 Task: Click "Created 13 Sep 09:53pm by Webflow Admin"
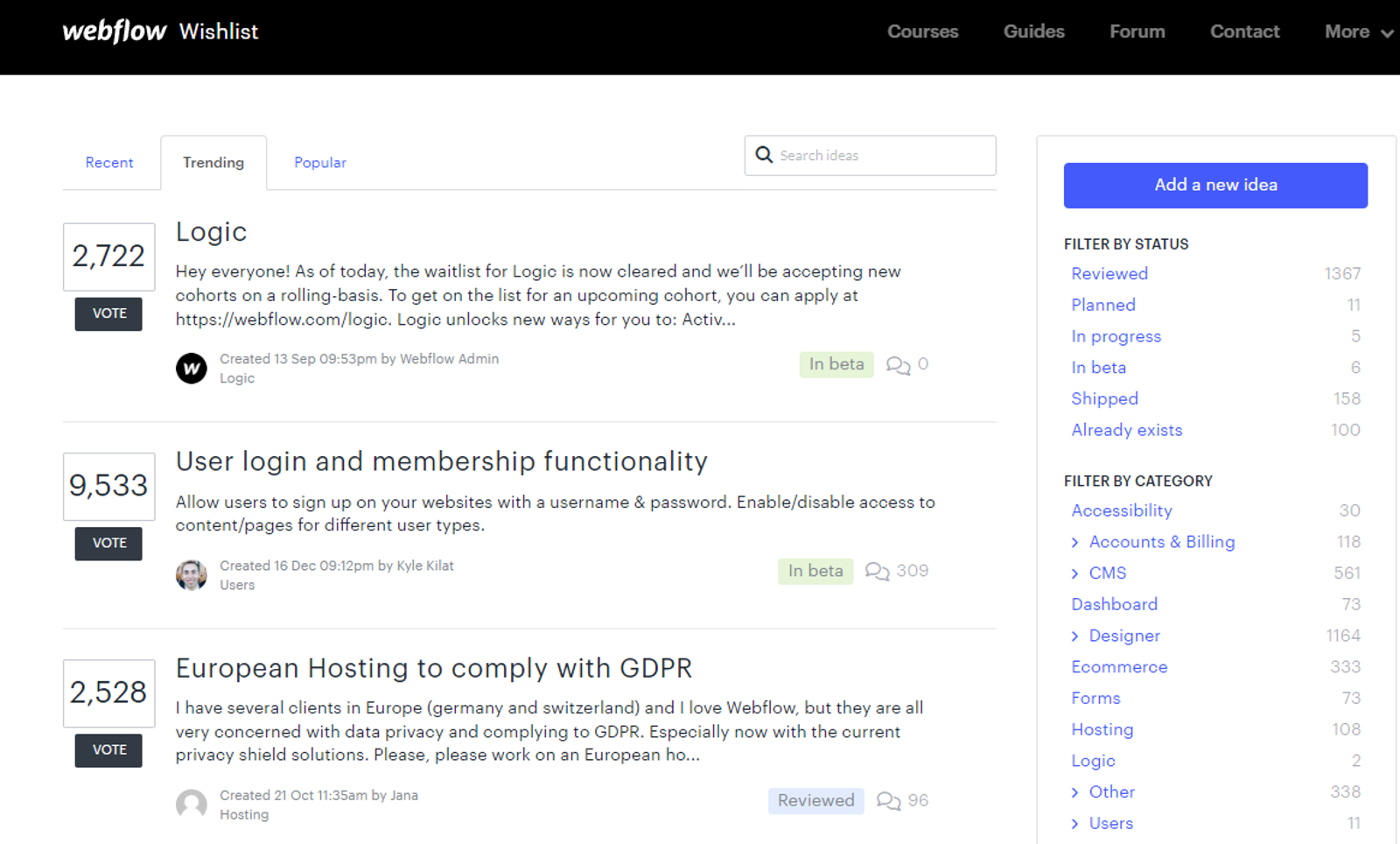click(x=359, y=359)
